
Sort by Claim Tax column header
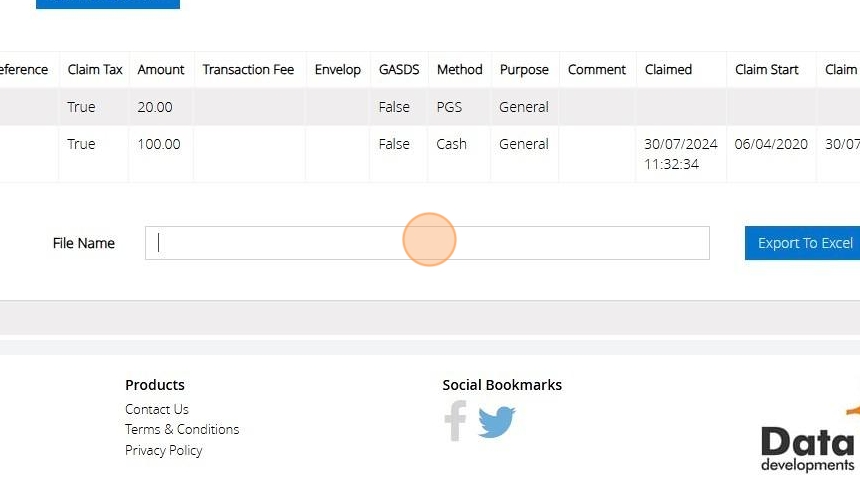click(95, 69)
